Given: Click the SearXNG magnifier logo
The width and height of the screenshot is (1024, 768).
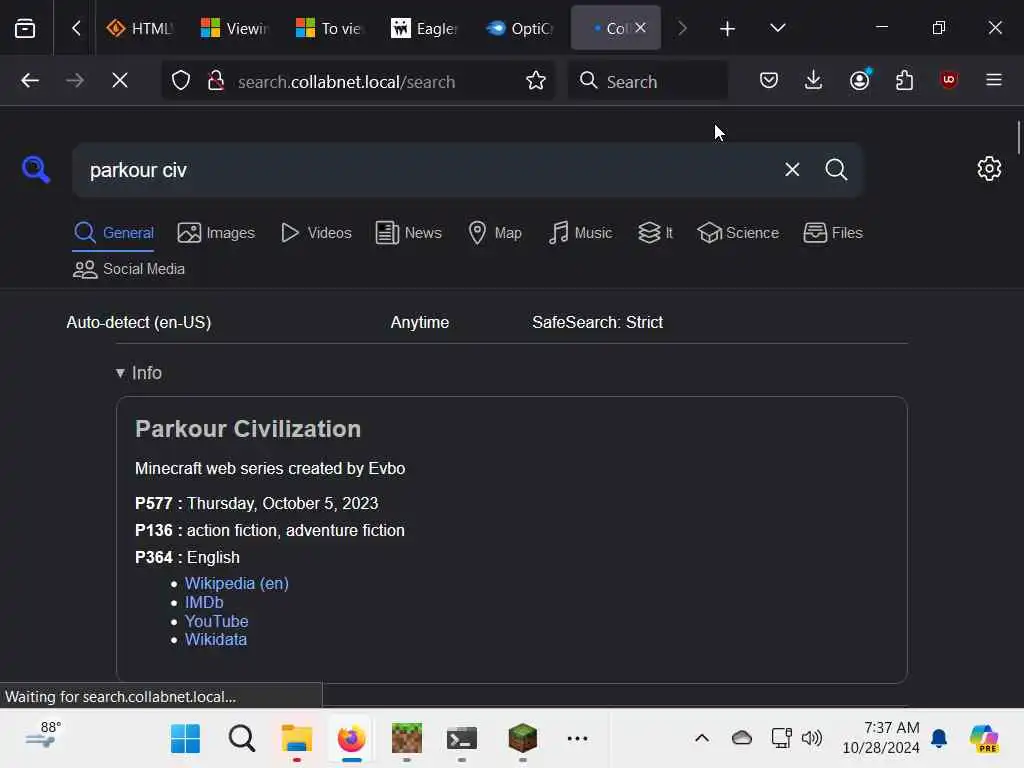Looking at the screenshot, I should (35, 169).
